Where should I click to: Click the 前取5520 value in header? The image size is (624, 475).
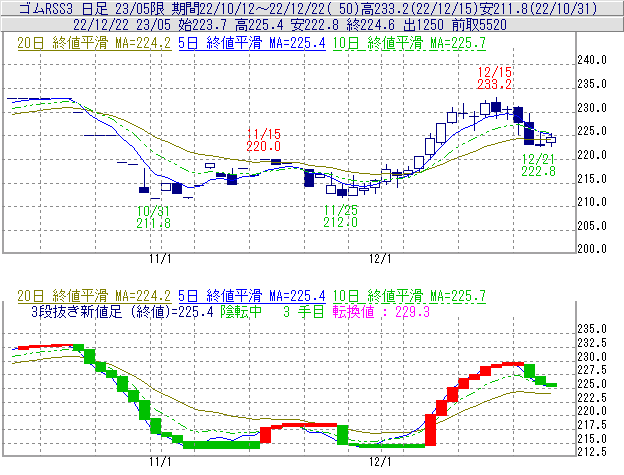pyautogui.click(x=479, y=25)
